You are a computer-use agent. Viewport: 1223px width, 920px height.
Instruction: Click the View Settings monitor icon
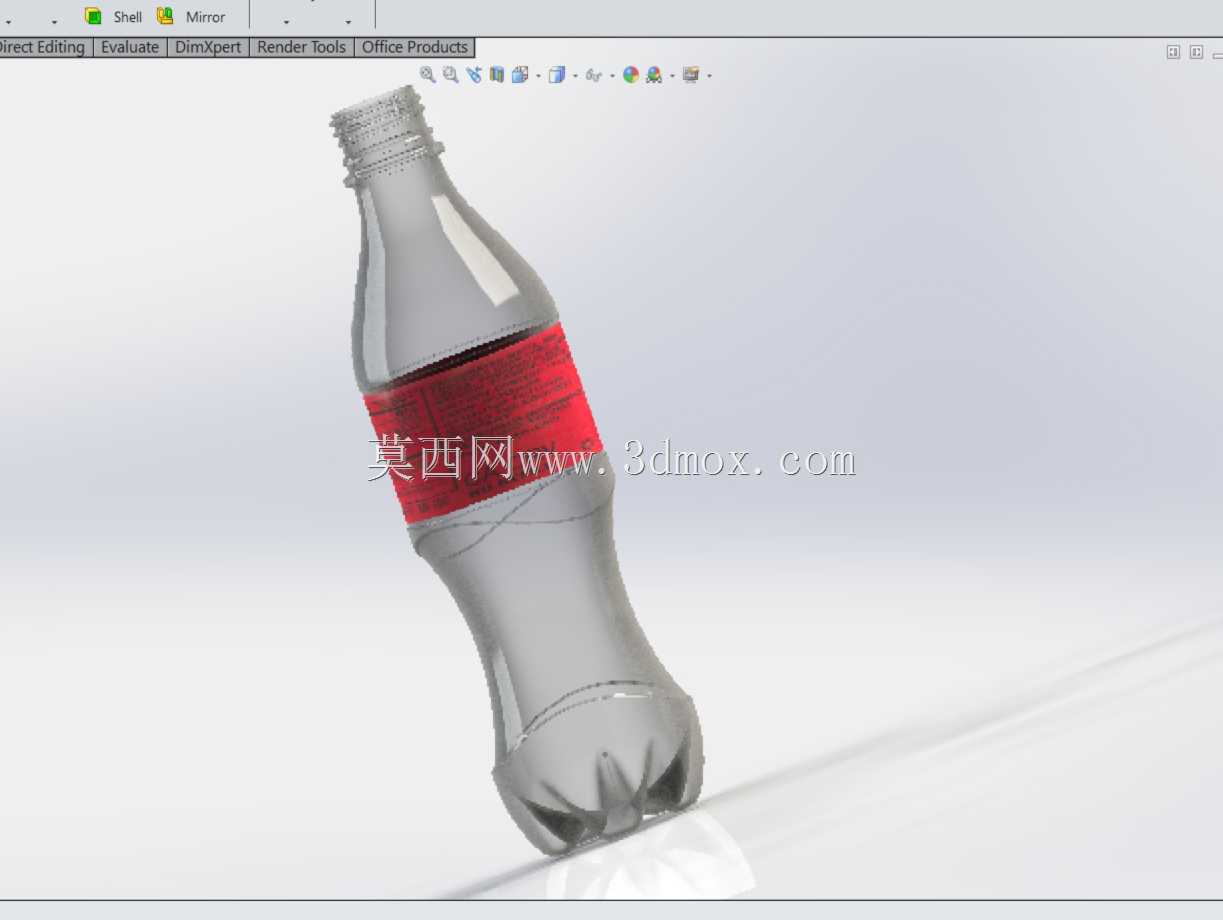coord(691,74)
